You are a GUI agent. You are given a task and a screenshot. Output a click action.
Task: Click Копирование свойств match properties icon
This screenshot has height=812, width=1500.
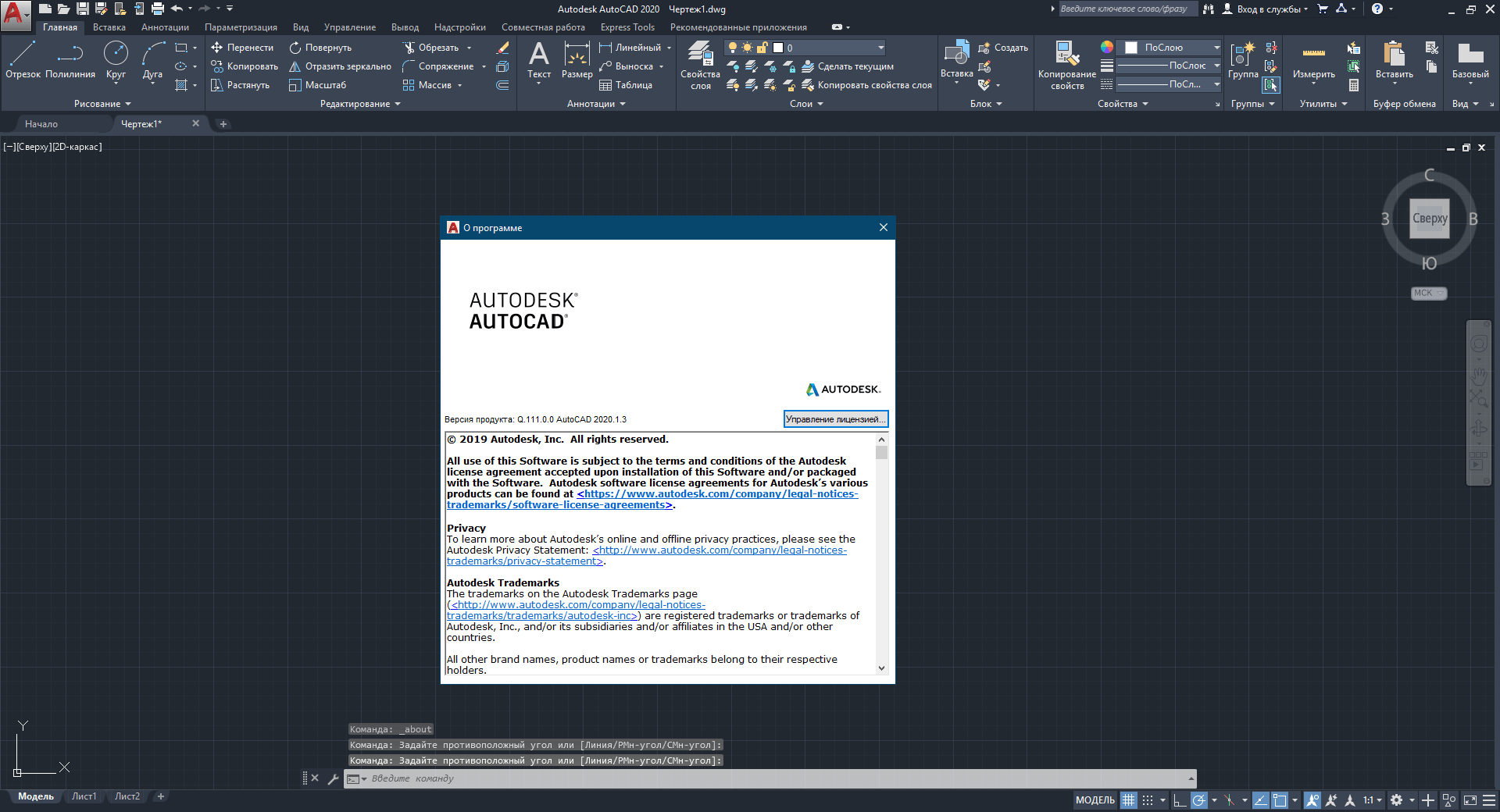pos(1066,64)
